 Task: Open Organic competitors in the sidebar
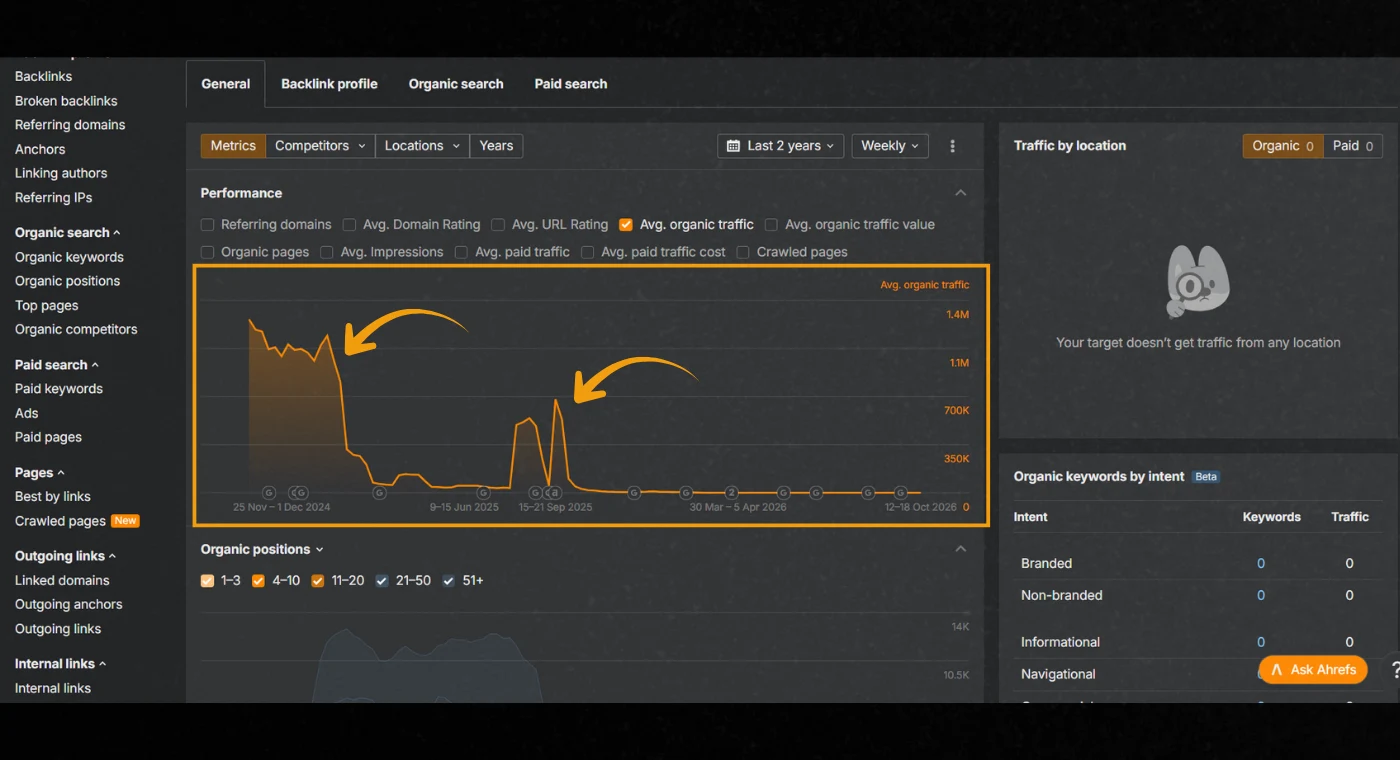76,329
